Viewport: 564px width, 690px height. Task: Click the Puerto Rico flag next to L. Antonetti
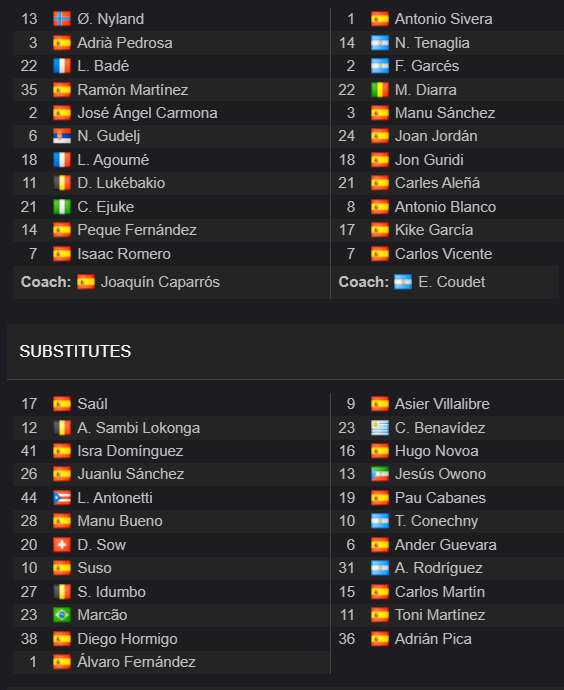[x=62, y=498]
